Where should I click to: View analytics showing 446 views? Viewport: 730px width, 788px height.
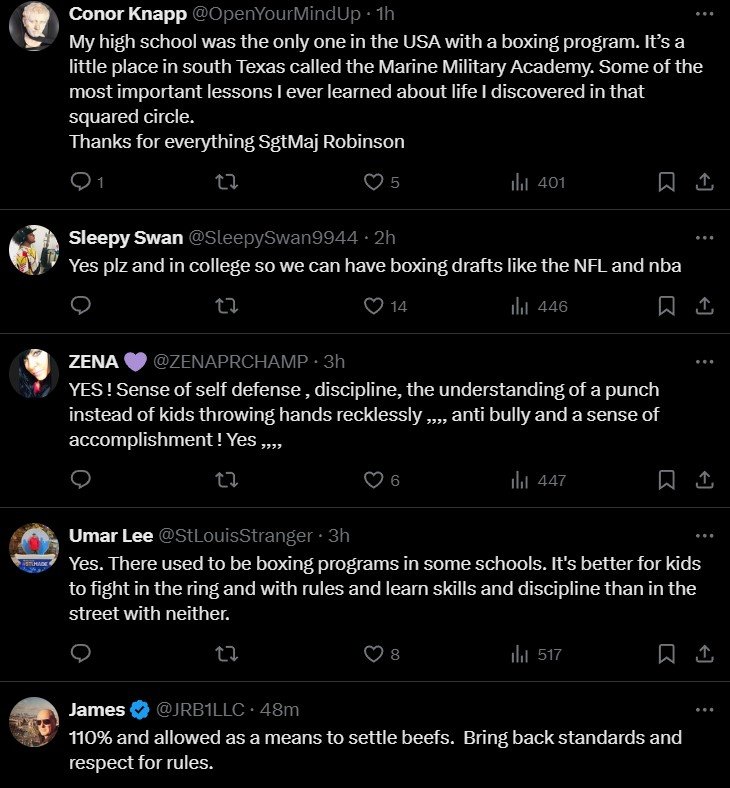(x=539, y=306)
